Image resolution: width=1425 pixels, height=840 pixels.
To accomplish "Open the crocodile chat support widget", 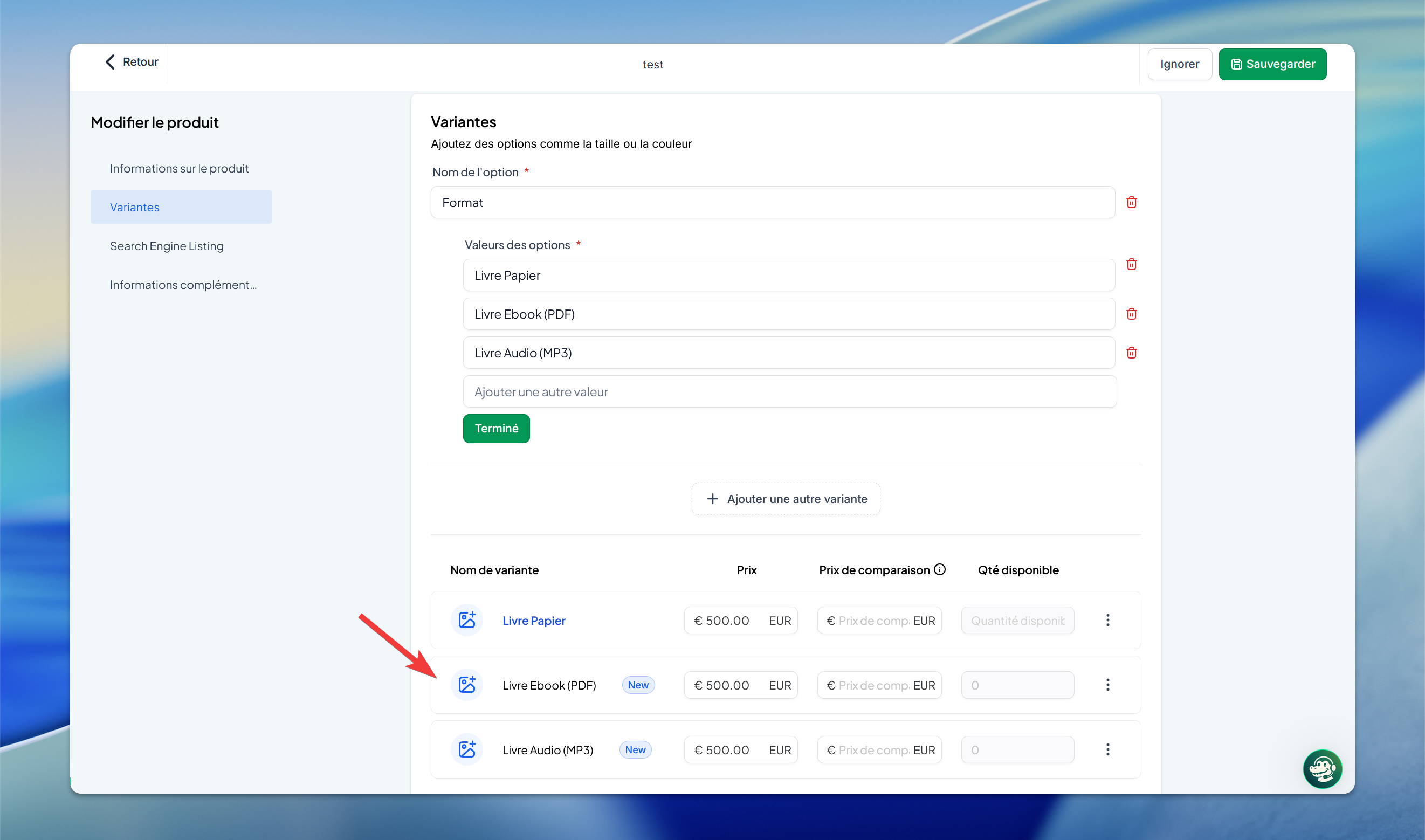I will coord(1322,769).
